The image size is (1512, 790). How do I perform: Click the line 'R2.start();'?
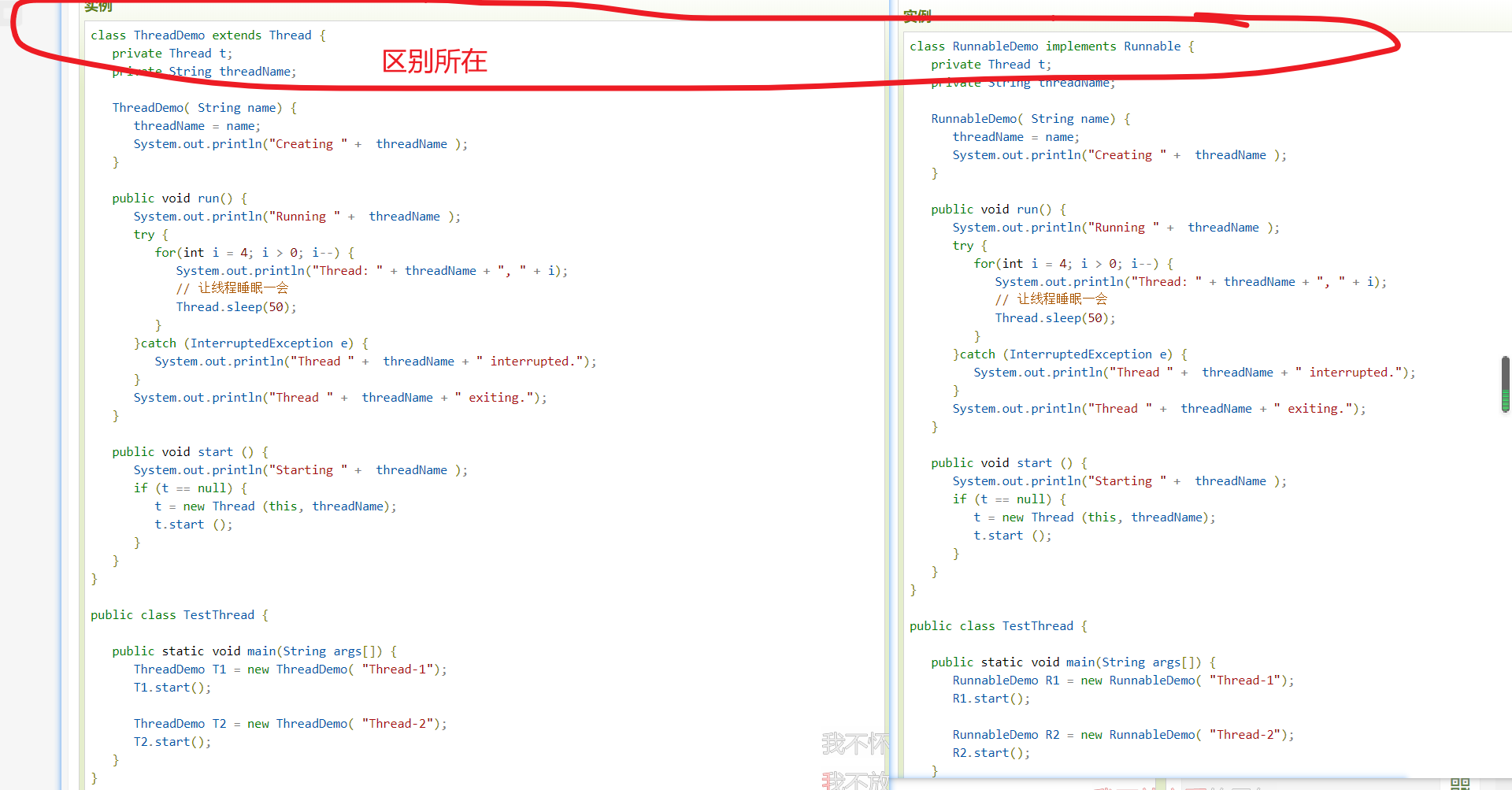991,753
